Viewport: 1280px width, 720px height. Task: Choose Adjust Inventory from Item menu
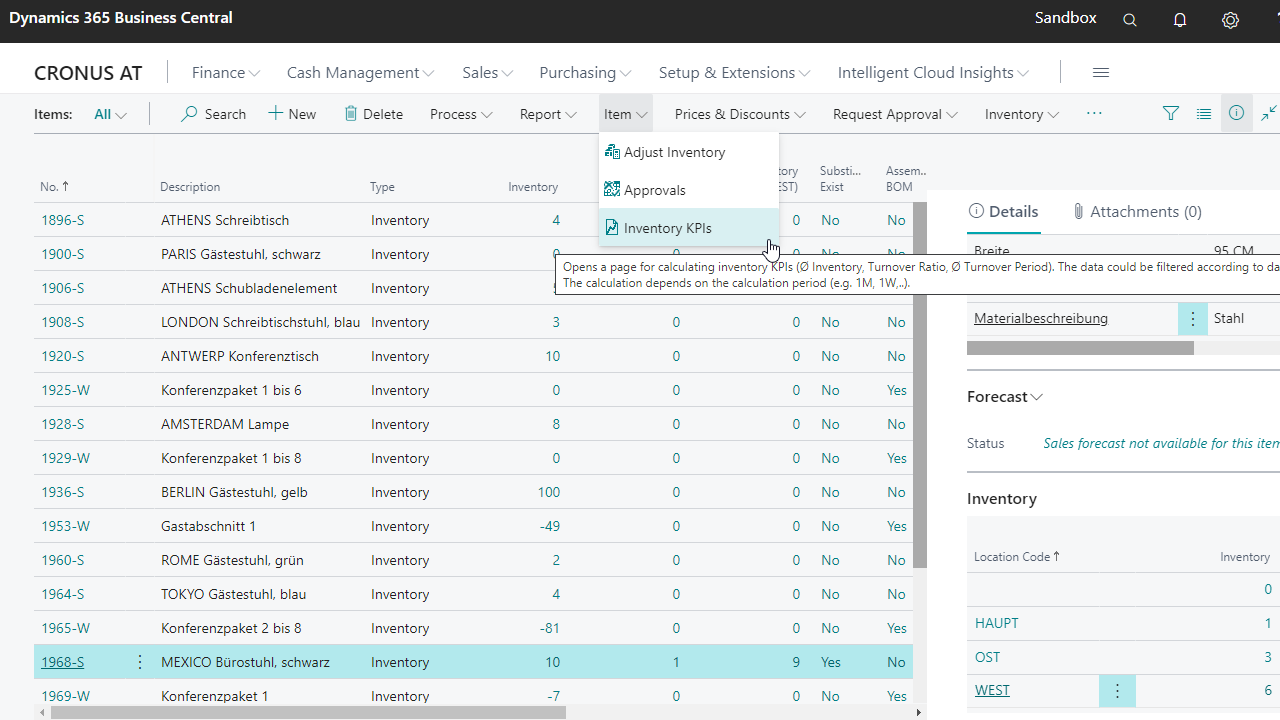pyautogui.click(x=674, y=152)
